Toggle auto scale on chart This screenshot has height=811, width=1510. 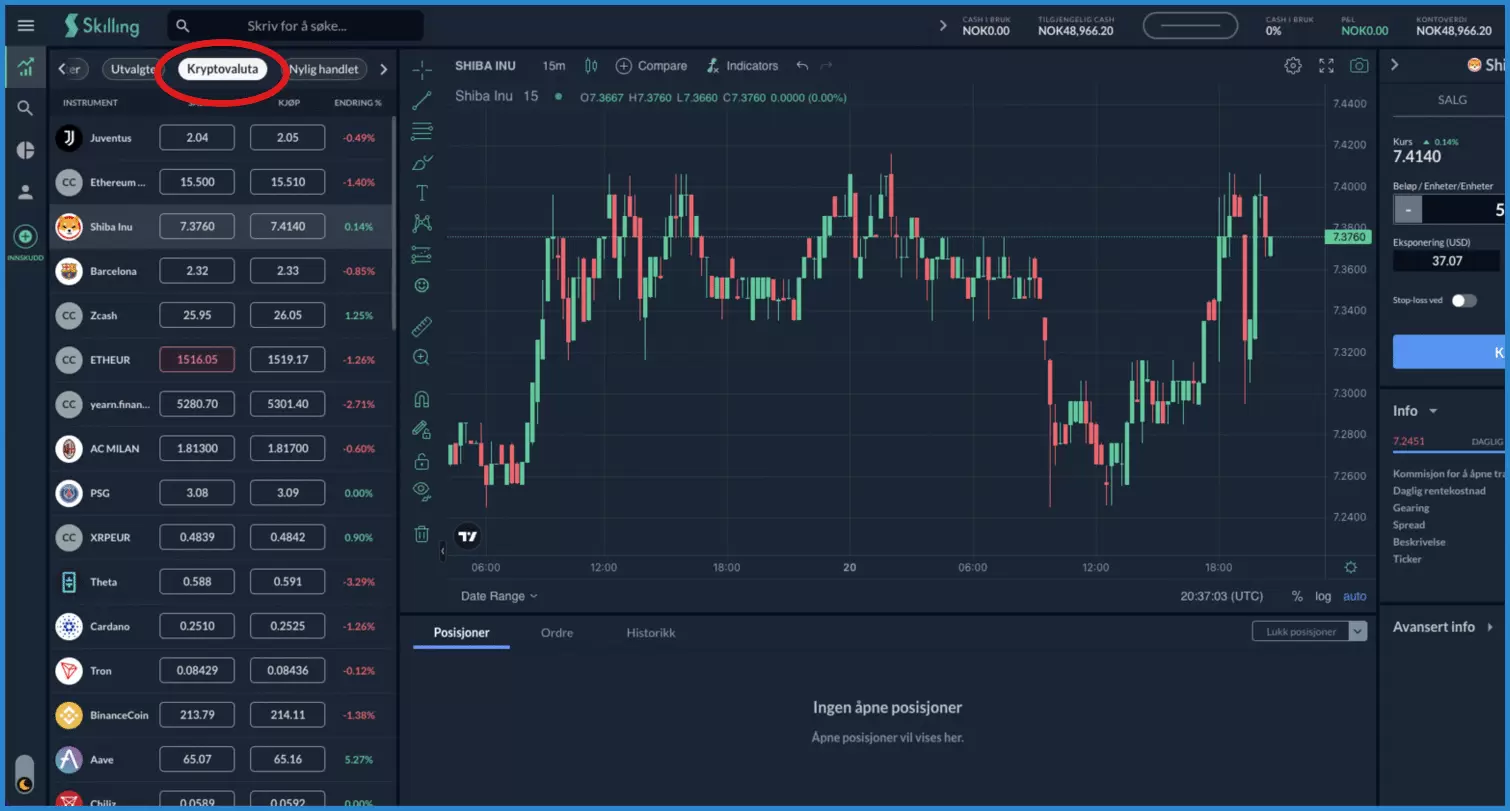pos(1354,596)
